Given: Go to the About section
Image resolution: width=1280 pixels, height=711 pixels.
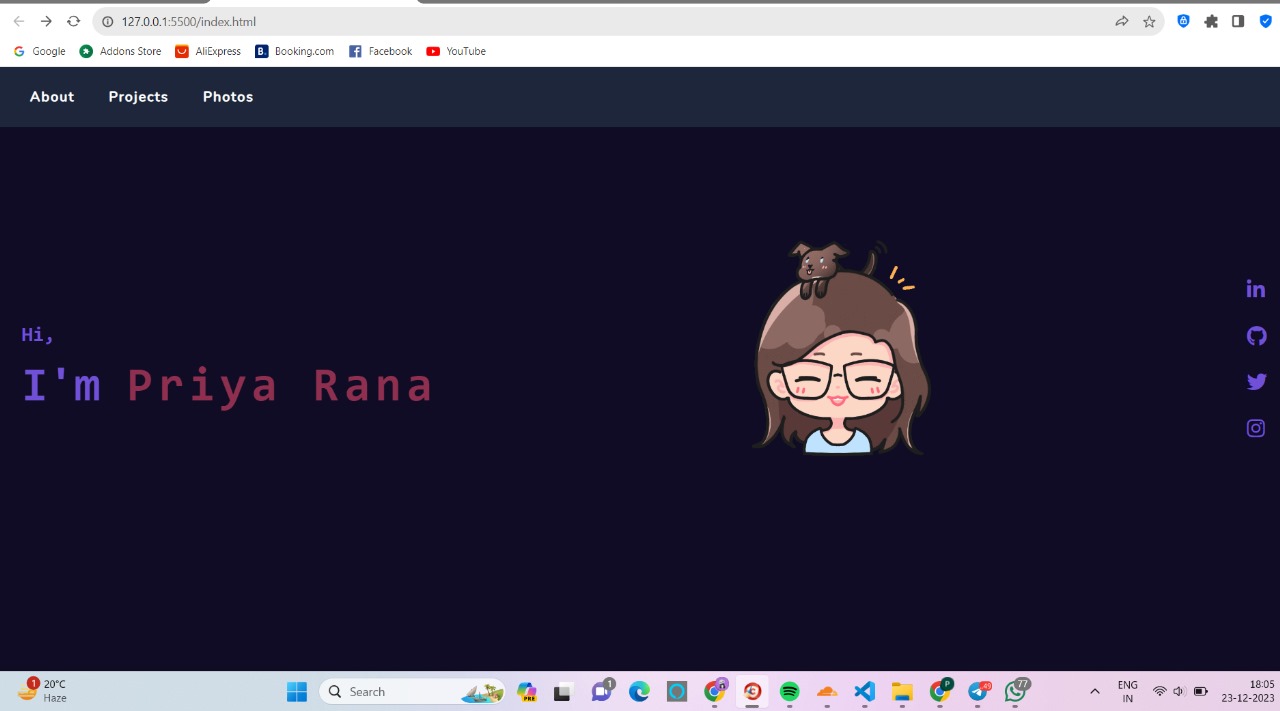Looking at the screenshot, I should pyautogui.click(x=52, y=97).
